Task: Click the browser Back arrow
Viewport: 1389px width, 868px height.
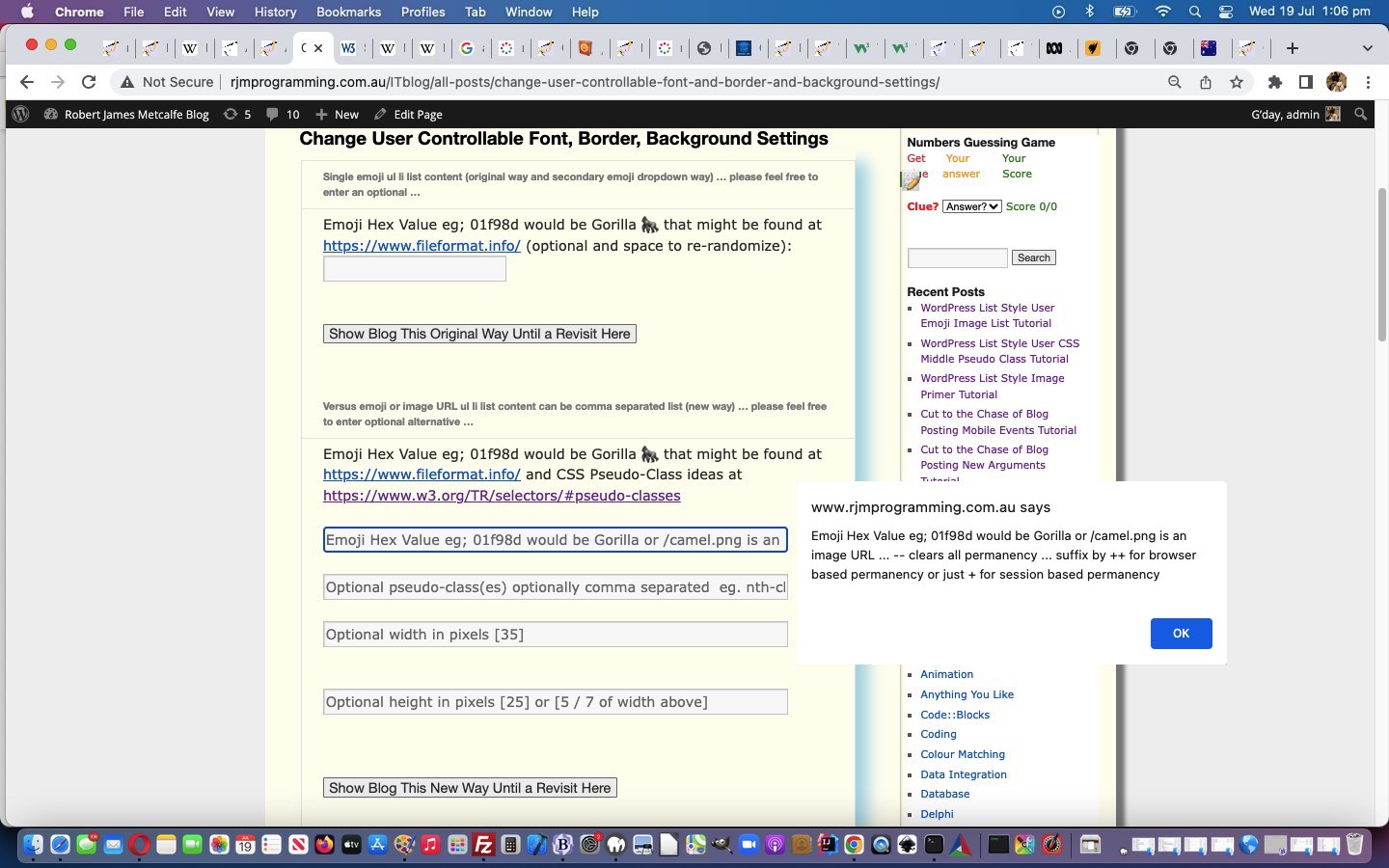Action: pyautogui.click(x=27, y=82)
